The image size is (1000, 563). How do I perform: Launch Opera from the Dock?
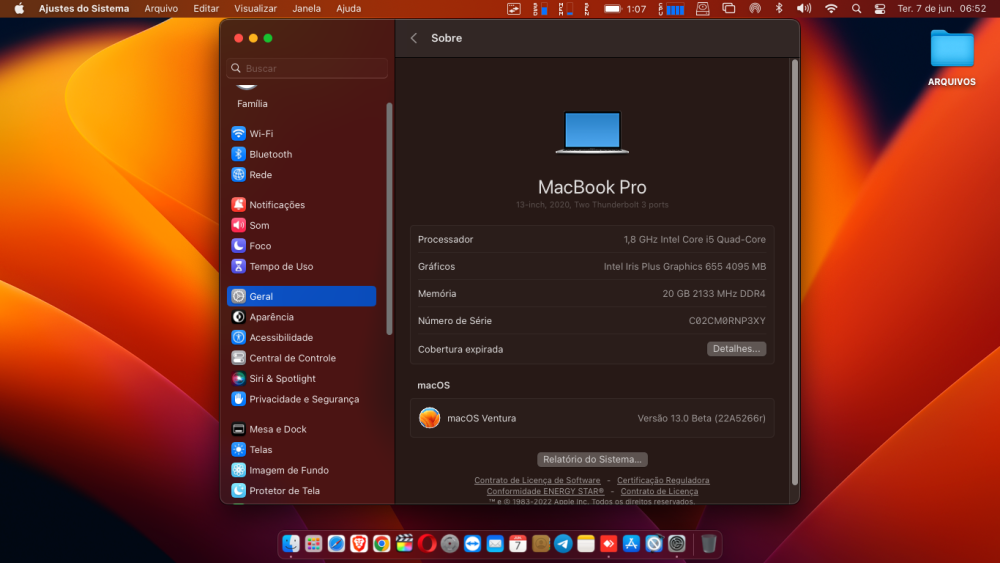pyautogui.click(x=427, y=543)
